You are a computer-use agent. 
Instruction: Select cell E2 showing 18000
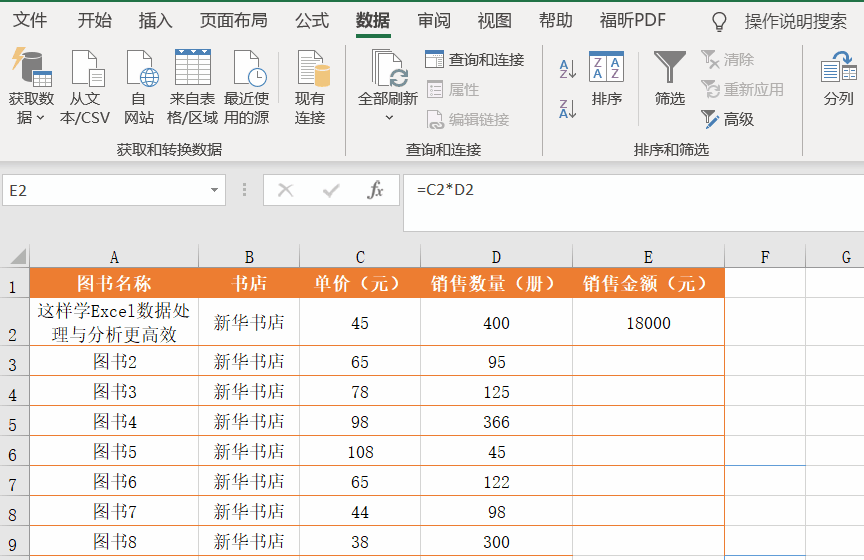coord(649,322)
